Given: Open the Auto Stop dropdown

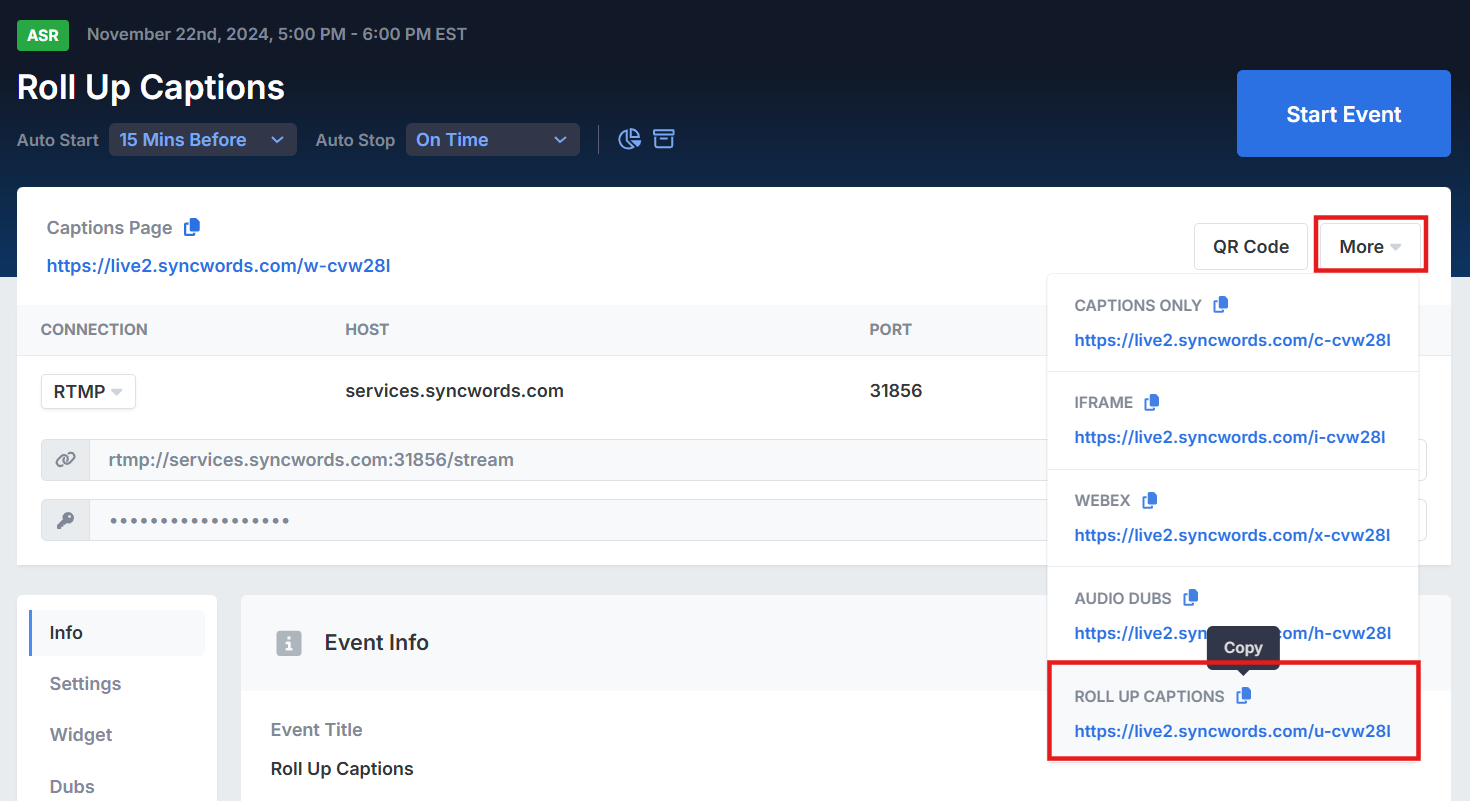Looking at the screenshot, I should 492,140.
